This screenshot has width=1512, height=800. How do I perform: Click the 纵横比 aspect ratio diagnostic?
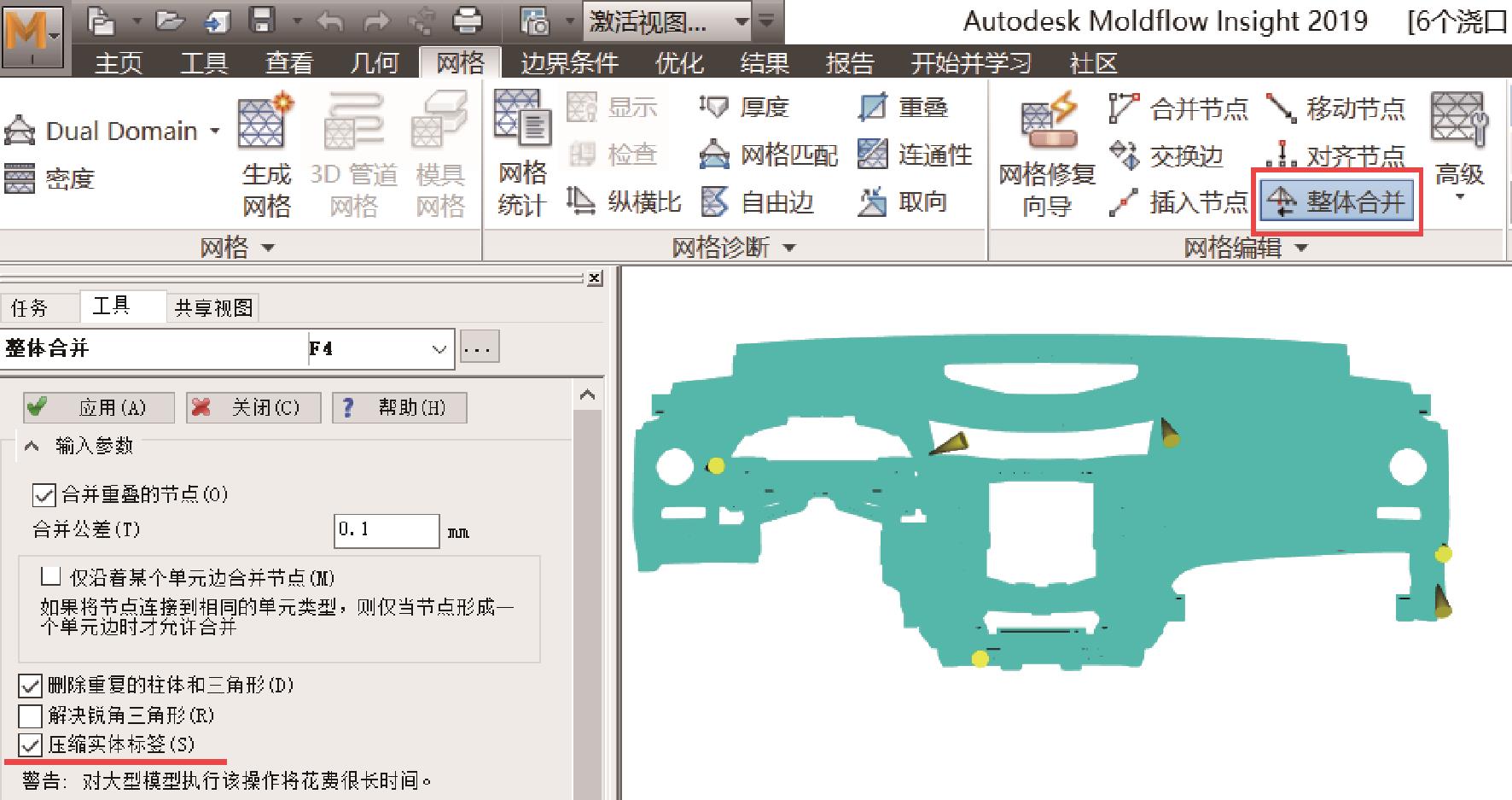(x=625, y=202)
